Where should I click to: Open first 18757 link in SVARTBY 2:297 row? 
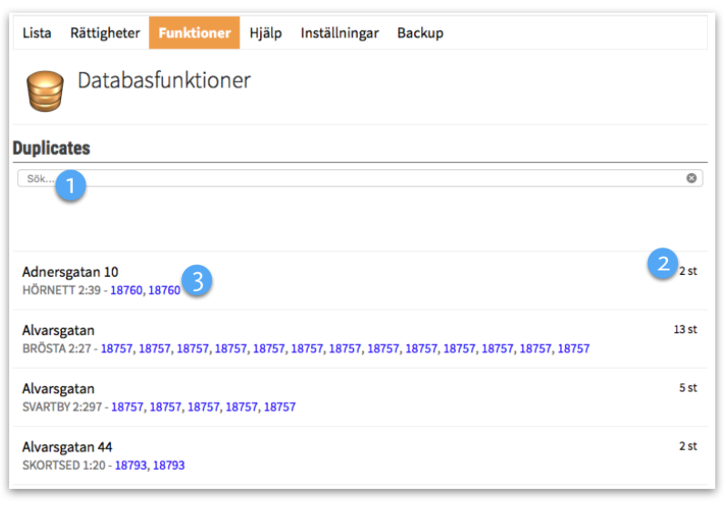[x=127, y=407]
